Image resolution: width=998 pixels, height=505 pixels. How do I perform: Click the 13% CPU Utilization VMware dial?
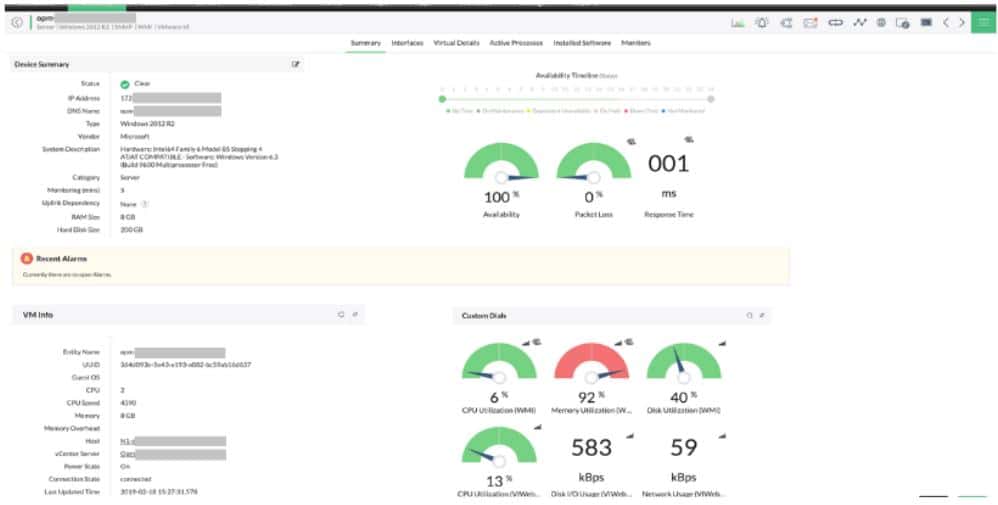[x=499, y=446]
